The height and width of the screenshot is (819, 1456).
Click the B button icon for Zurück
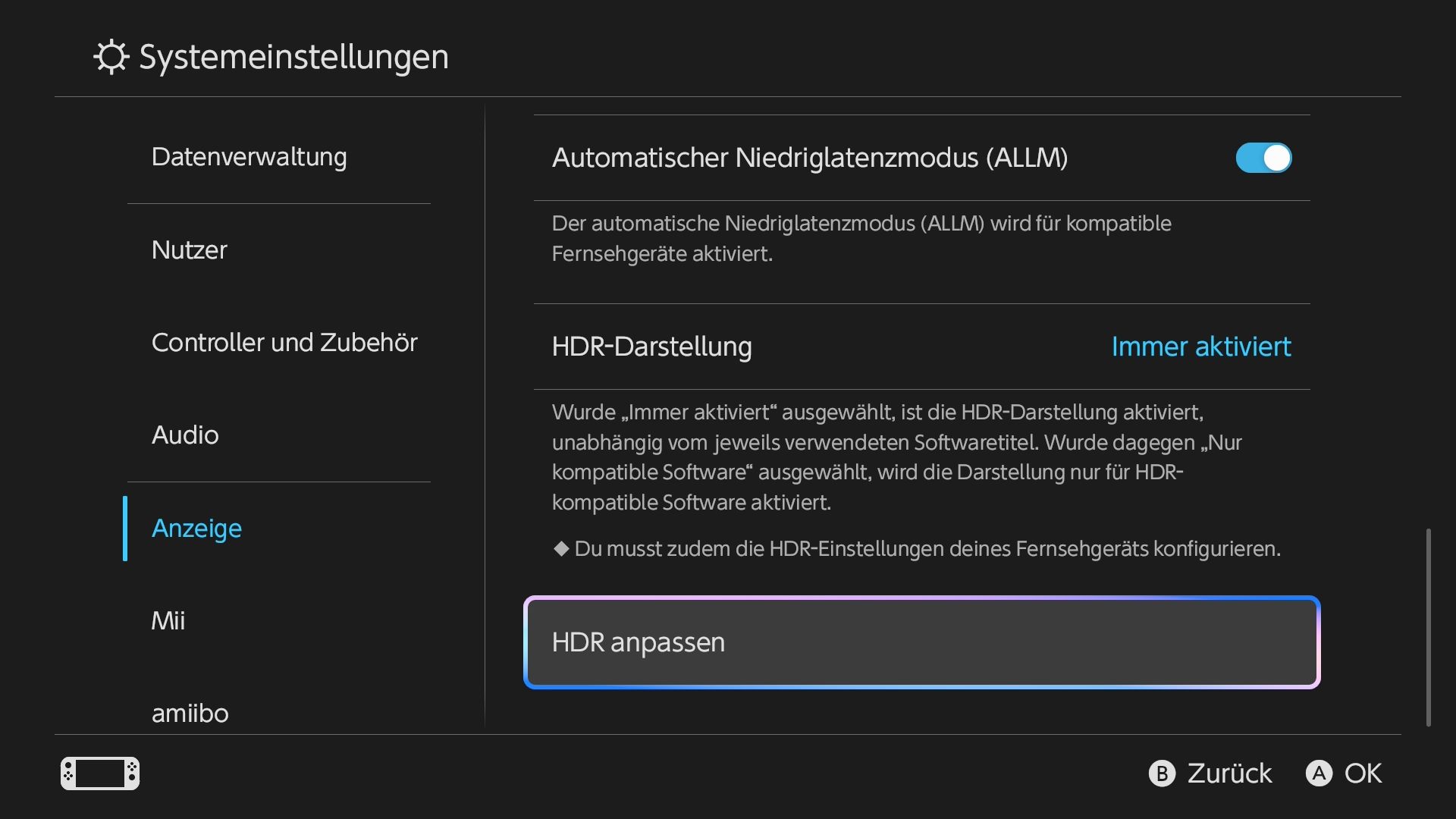click(1162, 773)
